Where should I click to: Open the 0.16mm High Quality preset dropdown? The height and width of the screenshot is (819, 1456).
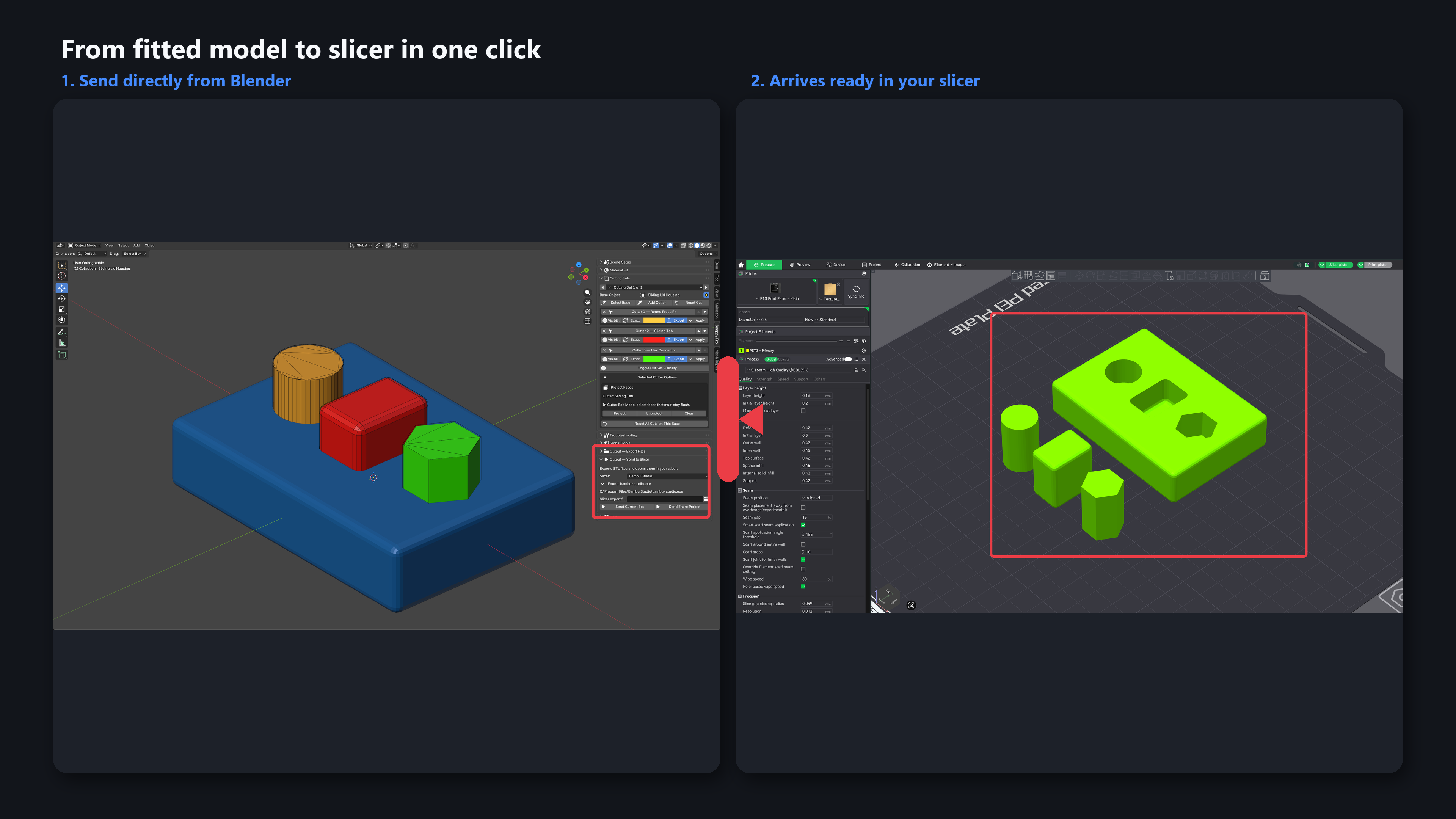(799, 370)
